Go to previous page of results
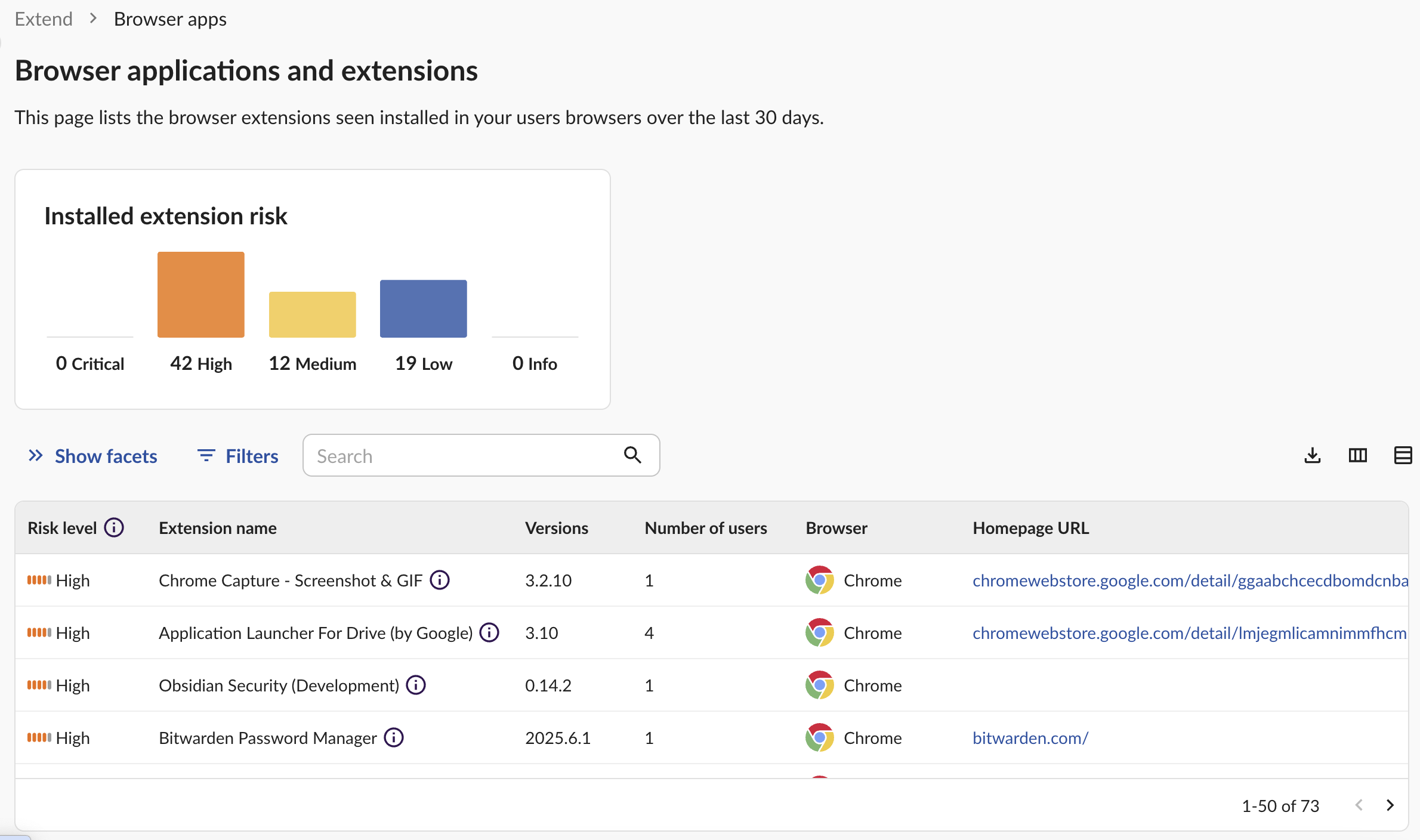This screenshot has height=840, width=1420. point(1359,805)
